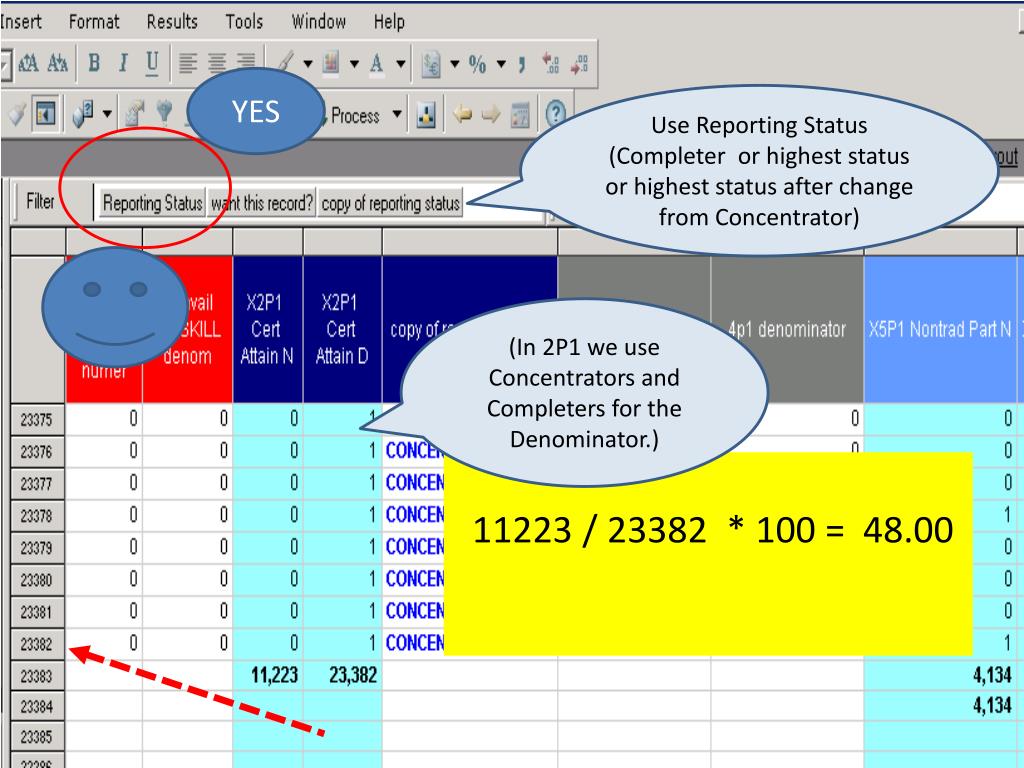This screenshot has width=1024, height=768.
Task: Expand the font color dropdown arrow
Action: click(x=400, y=64)
